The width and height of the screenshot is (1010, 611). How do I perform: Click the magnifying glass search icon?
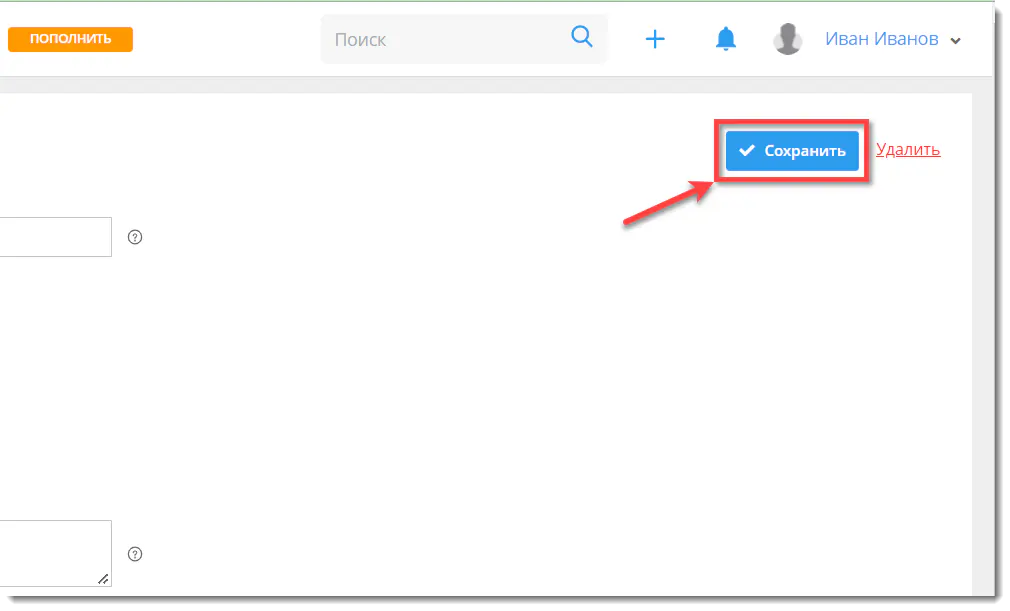pyautogui.click(x=582, y=37)
